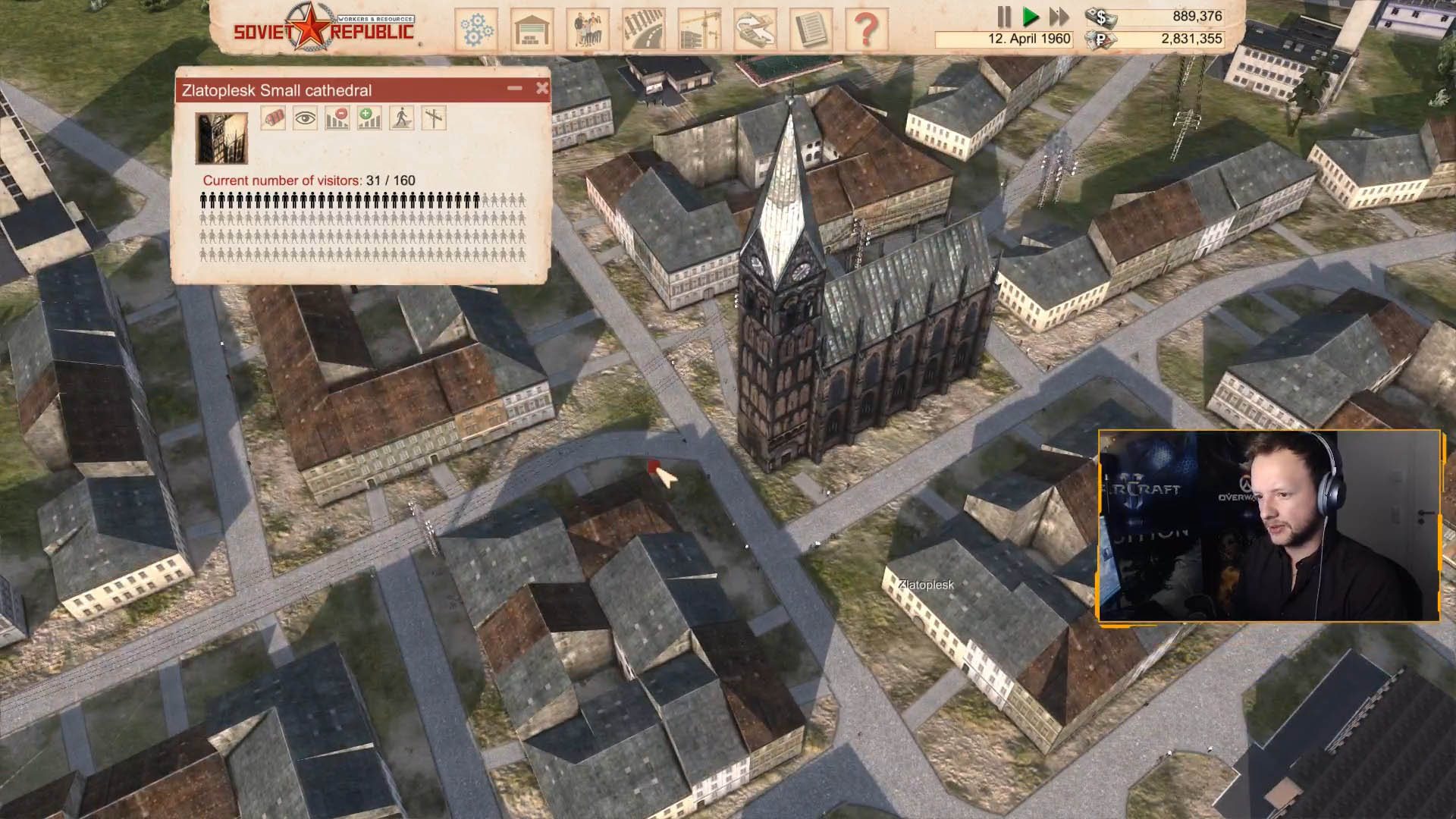This screenshot has width=1456, height=819.
Task: Select the cathedral building on the map
Action: (x=857, y=326)
